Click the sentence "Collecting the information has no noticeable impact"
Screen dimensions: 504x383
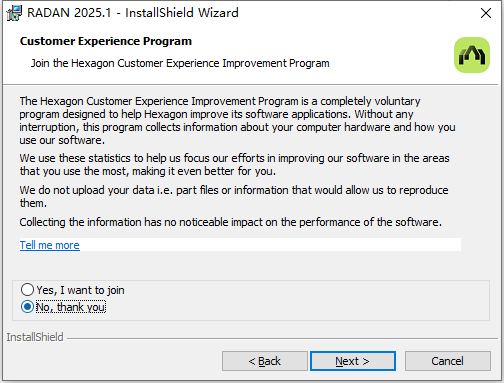click(x=230, y=222)
